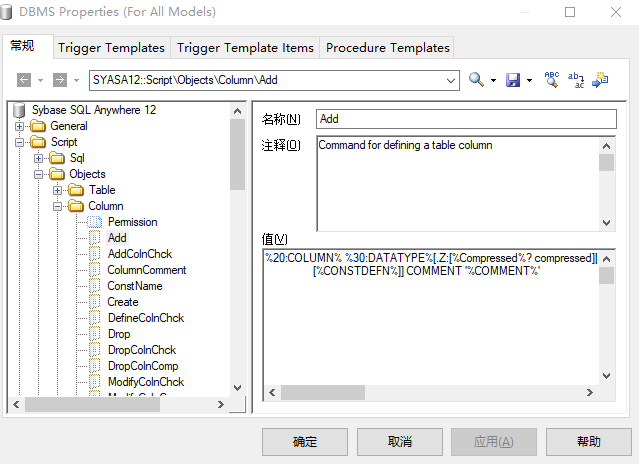This screenshot has height=464, width=639.
Task: Open the Trigger Template Items tab
Action: coord(245,48)
